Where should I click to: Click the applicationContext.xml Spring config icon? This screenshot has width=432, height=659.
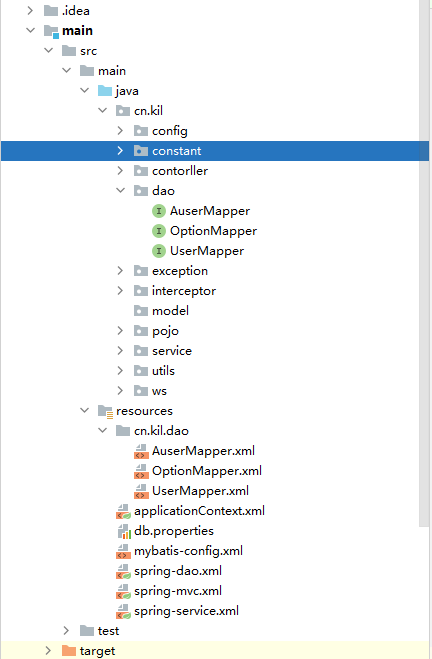point(123,511)
